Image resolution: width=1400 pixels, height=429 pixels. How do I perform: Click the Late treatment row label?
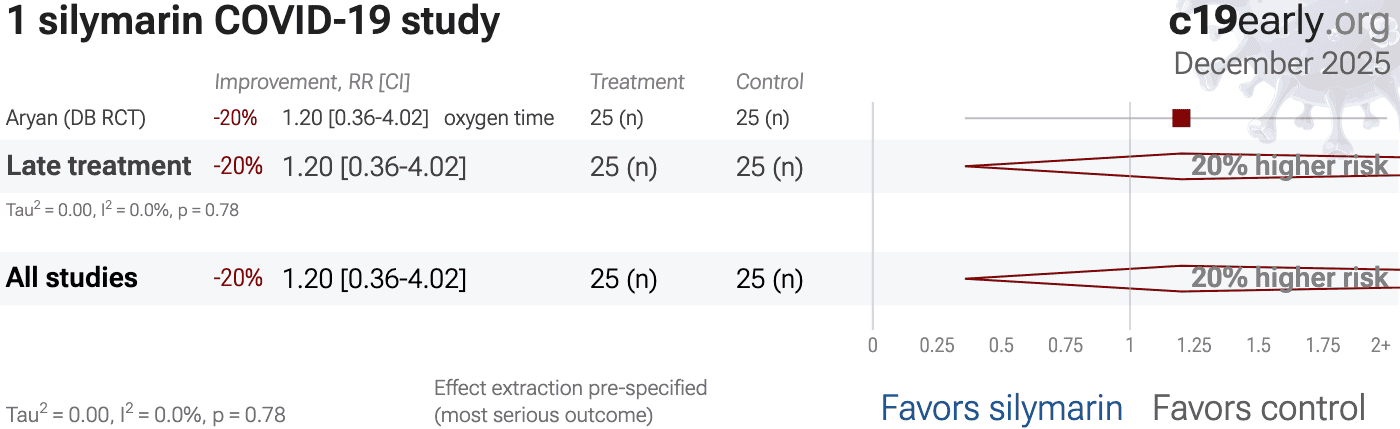click(x=99, y=166)
